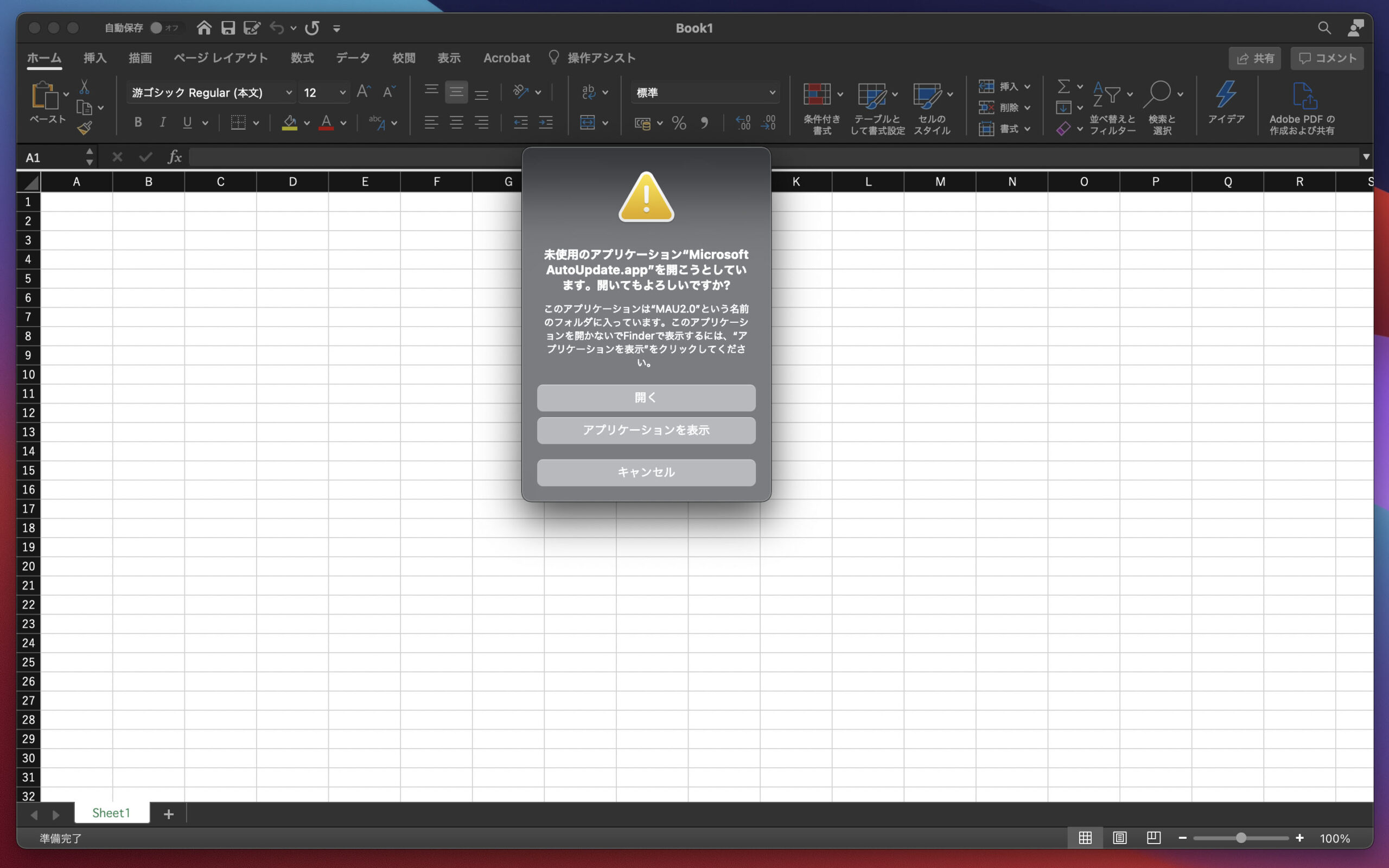The image size is (1389, 868).
Task: Expand the font color dropdown arrow
Action: (343, 123)
